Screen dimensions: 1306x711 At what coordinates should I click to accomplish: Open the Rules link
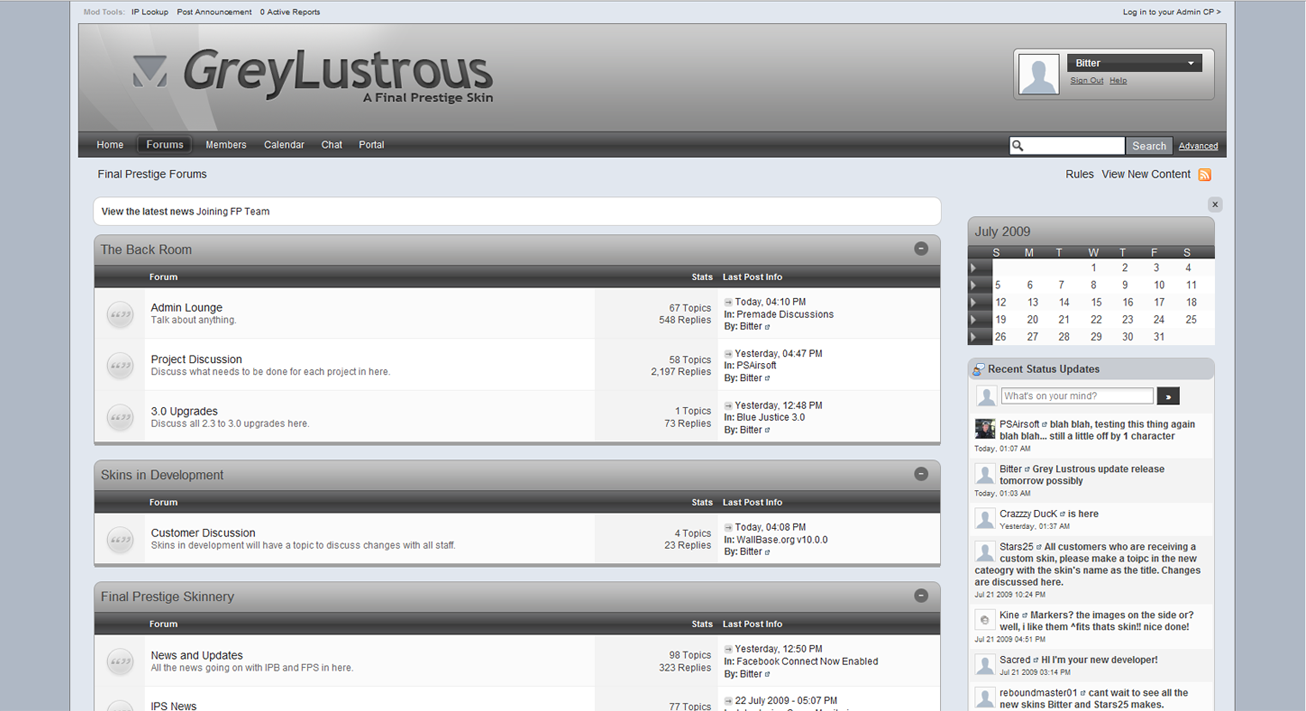(x=1080, y=174)
